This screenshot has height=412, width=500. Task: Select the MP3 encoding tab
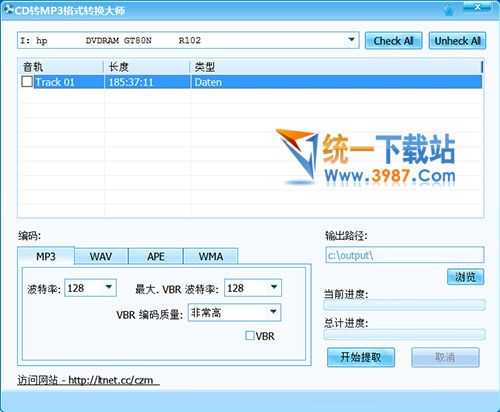pos(46,256)
